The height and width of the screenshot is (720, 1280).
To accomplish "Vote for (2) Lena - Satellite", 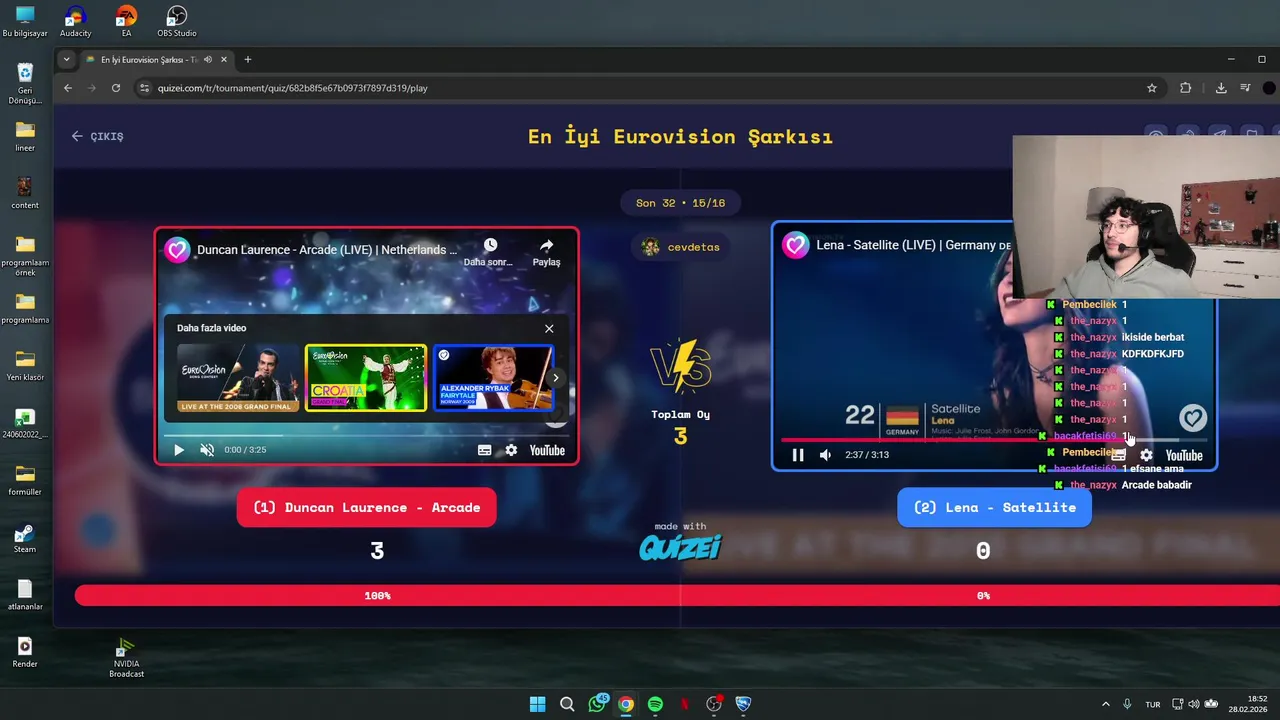I will pos(994,507).
